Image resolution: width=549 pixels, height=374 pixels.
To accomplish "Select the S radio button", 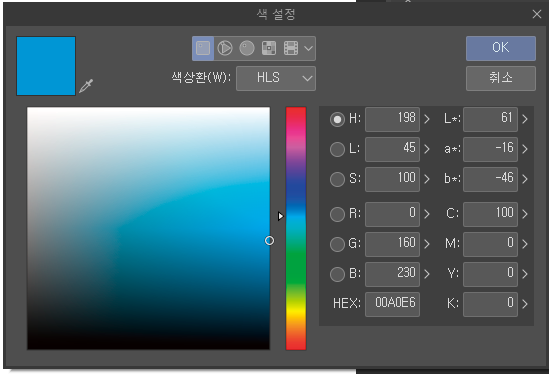I will [337, 179].
